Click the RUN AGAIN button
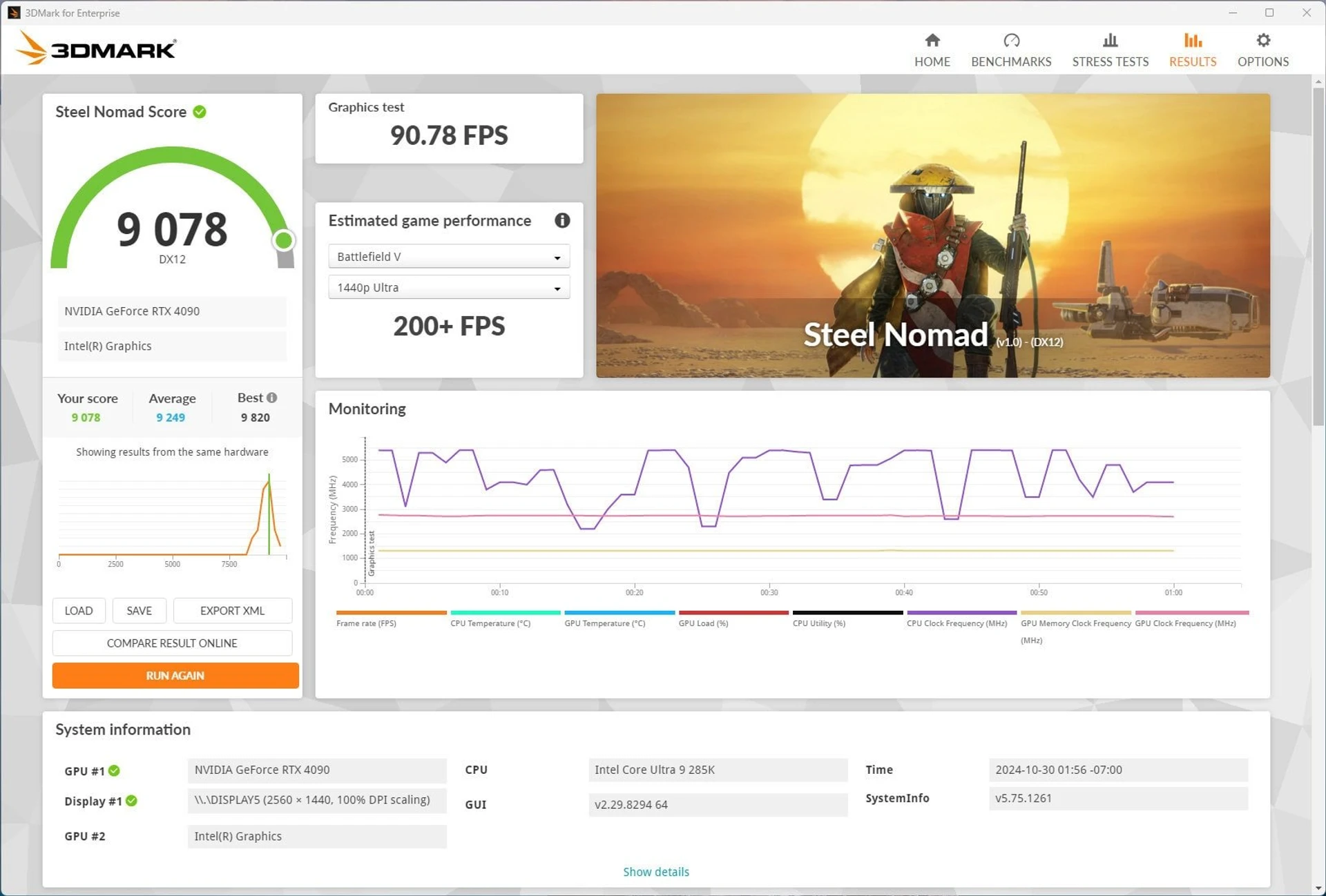 pos(175,675)
